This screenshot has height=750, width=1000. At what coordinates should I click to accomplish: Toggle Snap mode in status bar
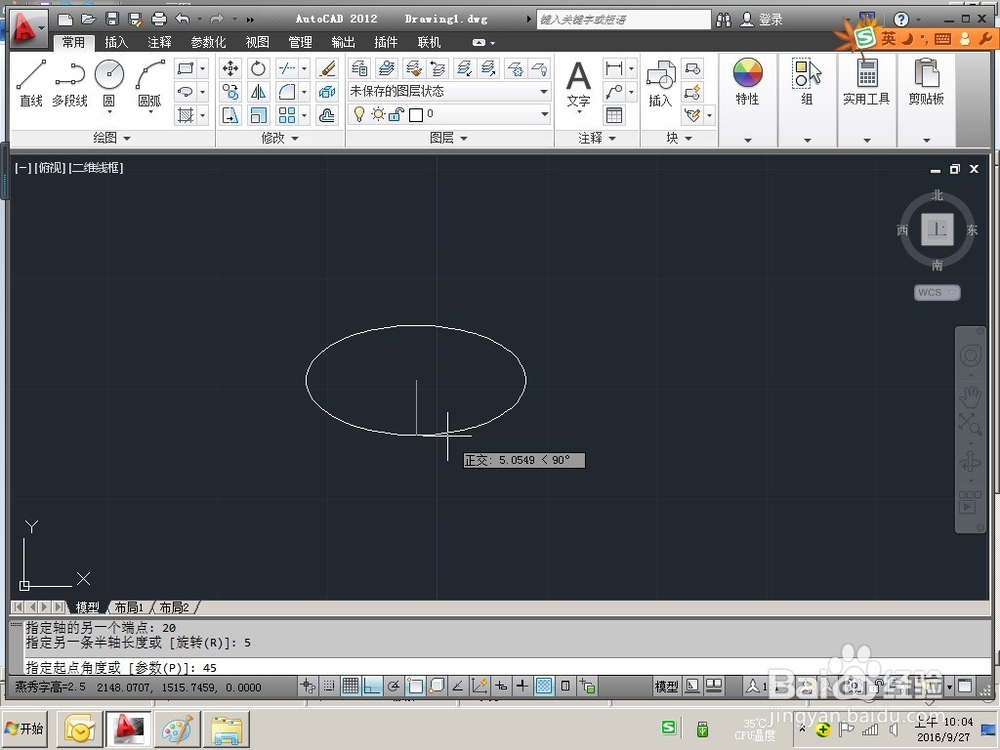coord(329,686)
